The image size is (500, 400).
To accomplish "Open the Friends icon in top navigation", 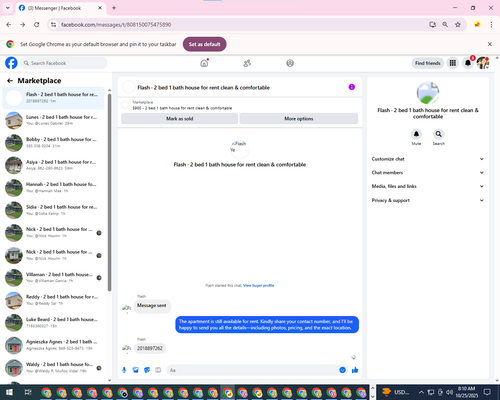I will pyautogui.click(x=247, y=63).
